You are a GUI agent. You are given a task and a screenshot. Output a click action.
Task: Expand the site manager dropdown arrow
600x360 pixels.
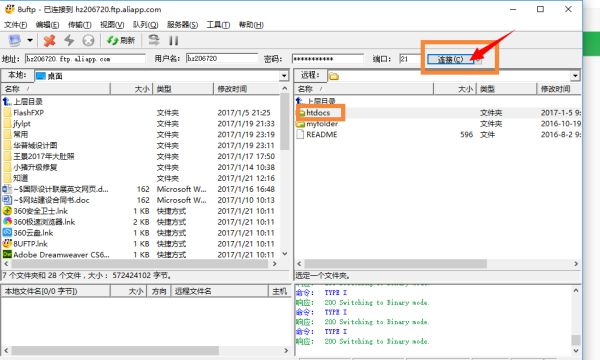[30, 40]
